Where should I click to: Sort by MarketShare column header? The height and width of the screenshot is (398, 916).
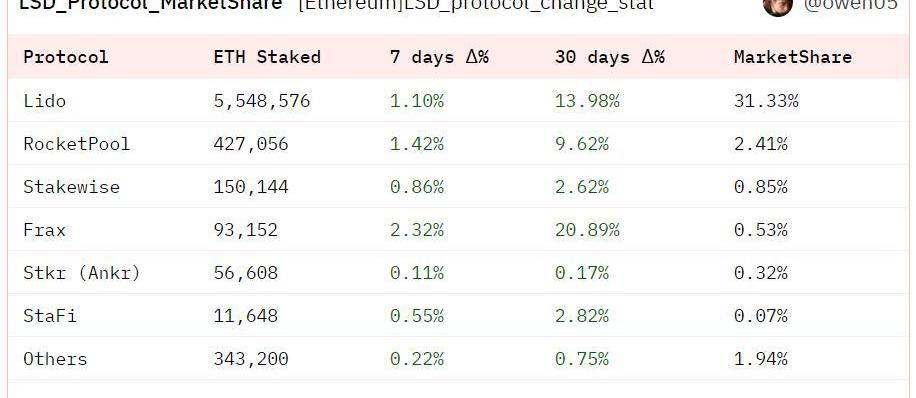793,57
